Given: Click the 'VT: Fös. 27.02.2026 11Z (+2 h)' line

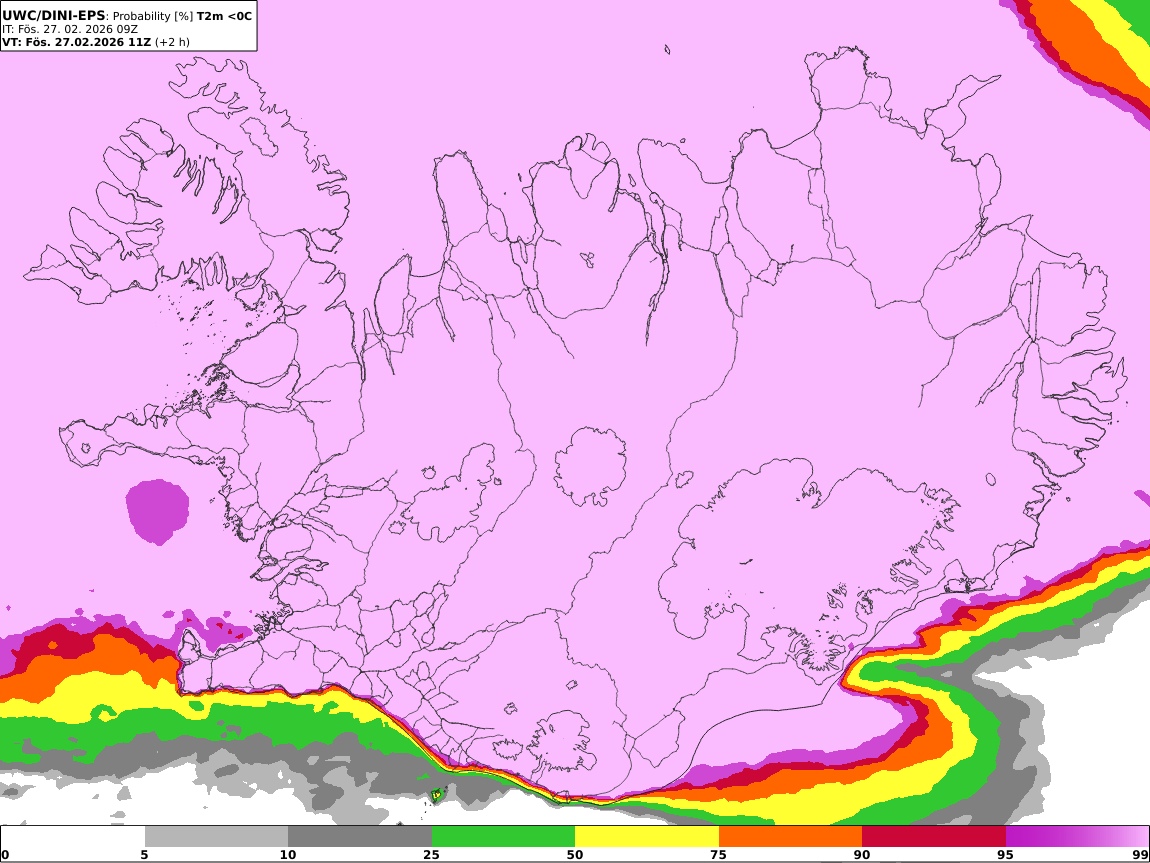Looking at the screenshot, I should coord(95,42).
